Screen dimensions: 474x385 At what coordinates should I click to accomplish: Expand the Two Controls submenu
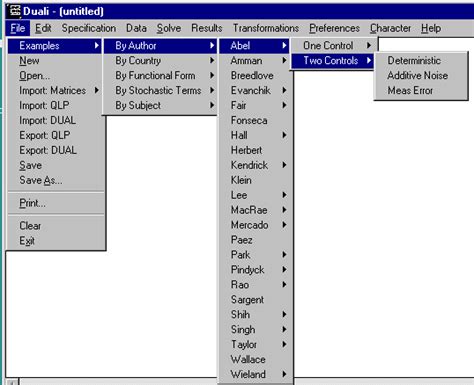333,61
